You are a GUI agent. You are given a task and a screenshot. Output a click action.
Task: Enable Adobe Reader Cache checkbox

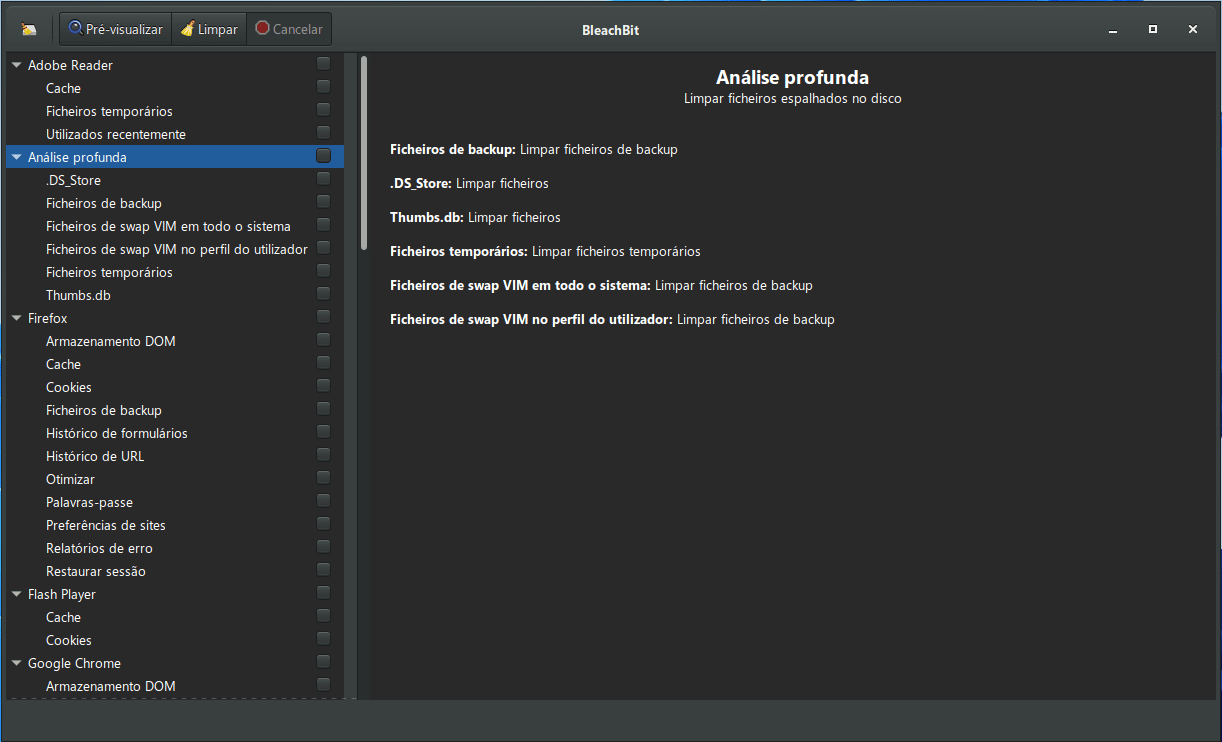coord(323,87)
